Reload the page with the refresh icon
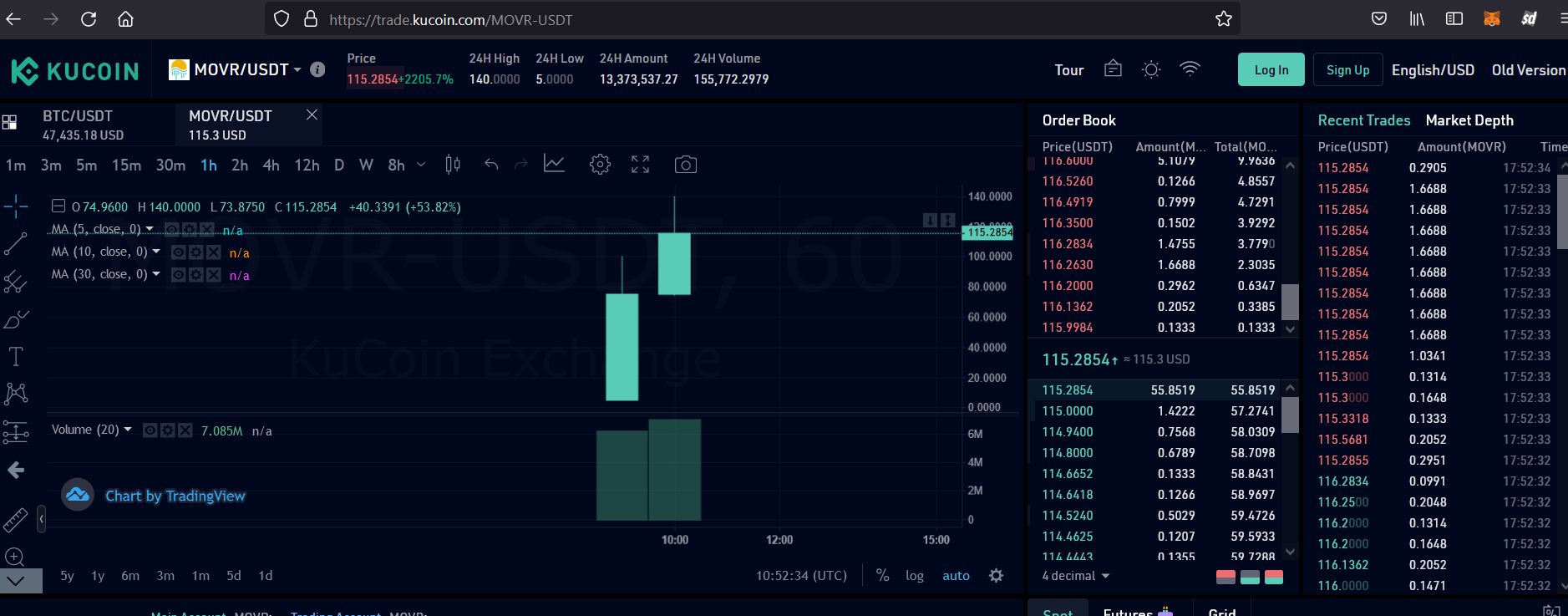 point(89,19)
